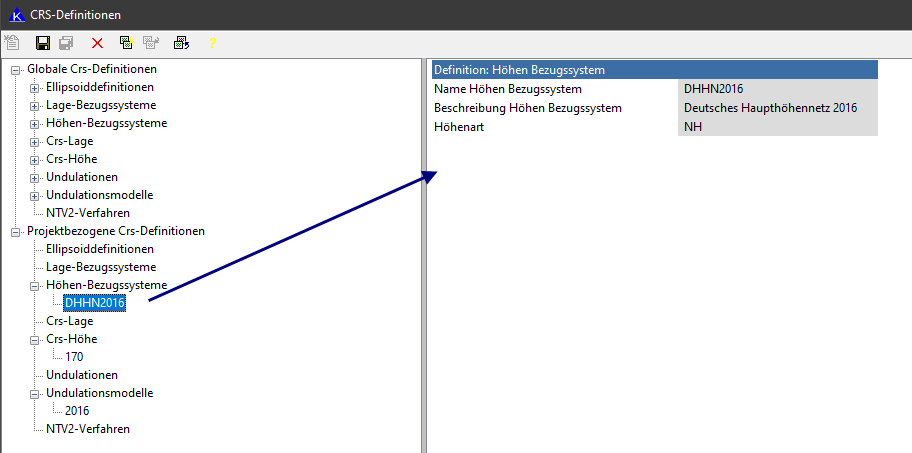The width and height of the screenshot is (912, 453).
Task: Select the DHHN2016 tree entry
Action: pos(94,303)
